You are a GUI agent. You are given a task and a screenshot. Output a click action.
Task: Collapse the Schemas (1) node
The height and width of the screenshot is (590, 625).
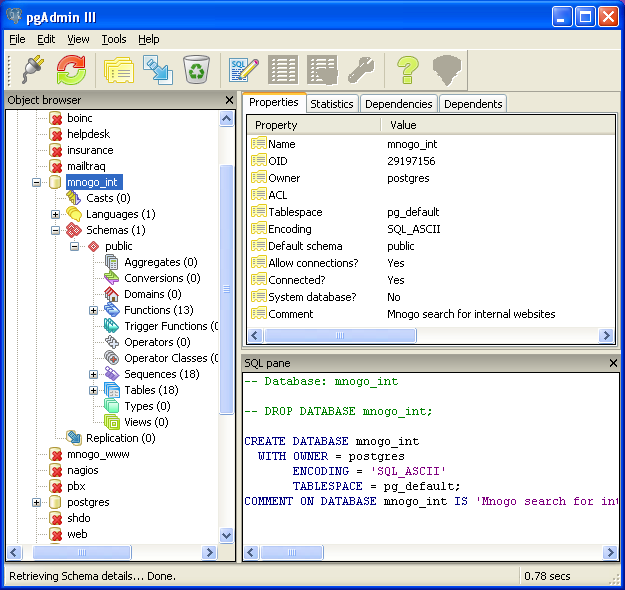tap(55, 230)
